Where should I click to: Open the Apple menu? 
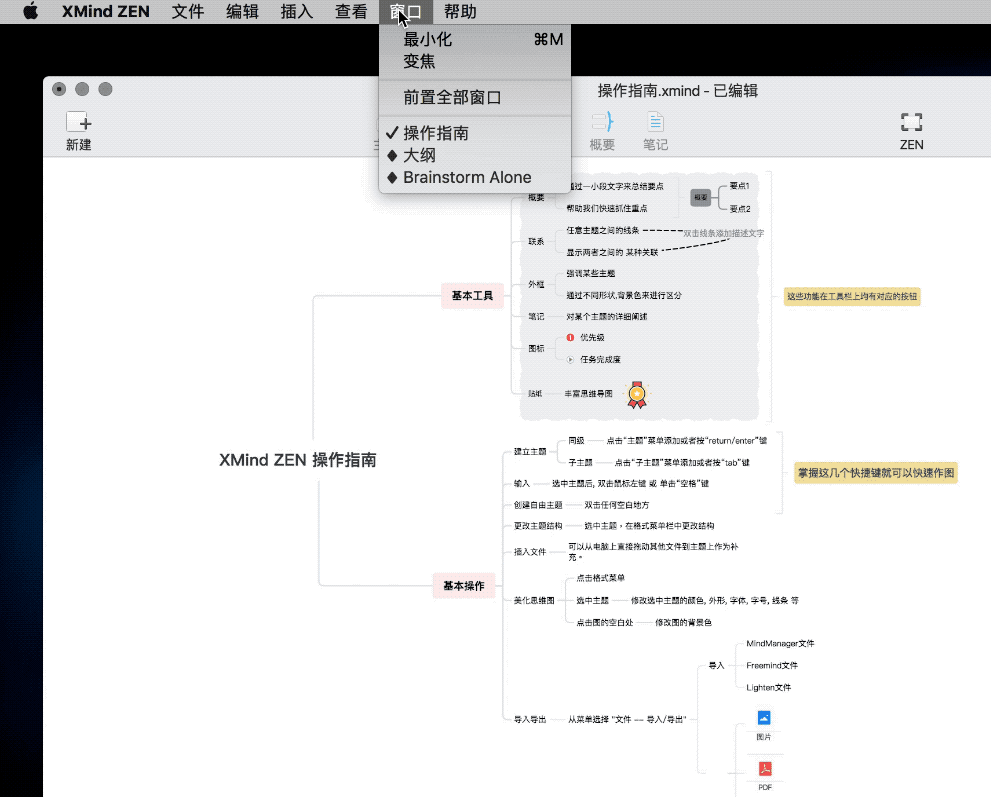[30, 11]
